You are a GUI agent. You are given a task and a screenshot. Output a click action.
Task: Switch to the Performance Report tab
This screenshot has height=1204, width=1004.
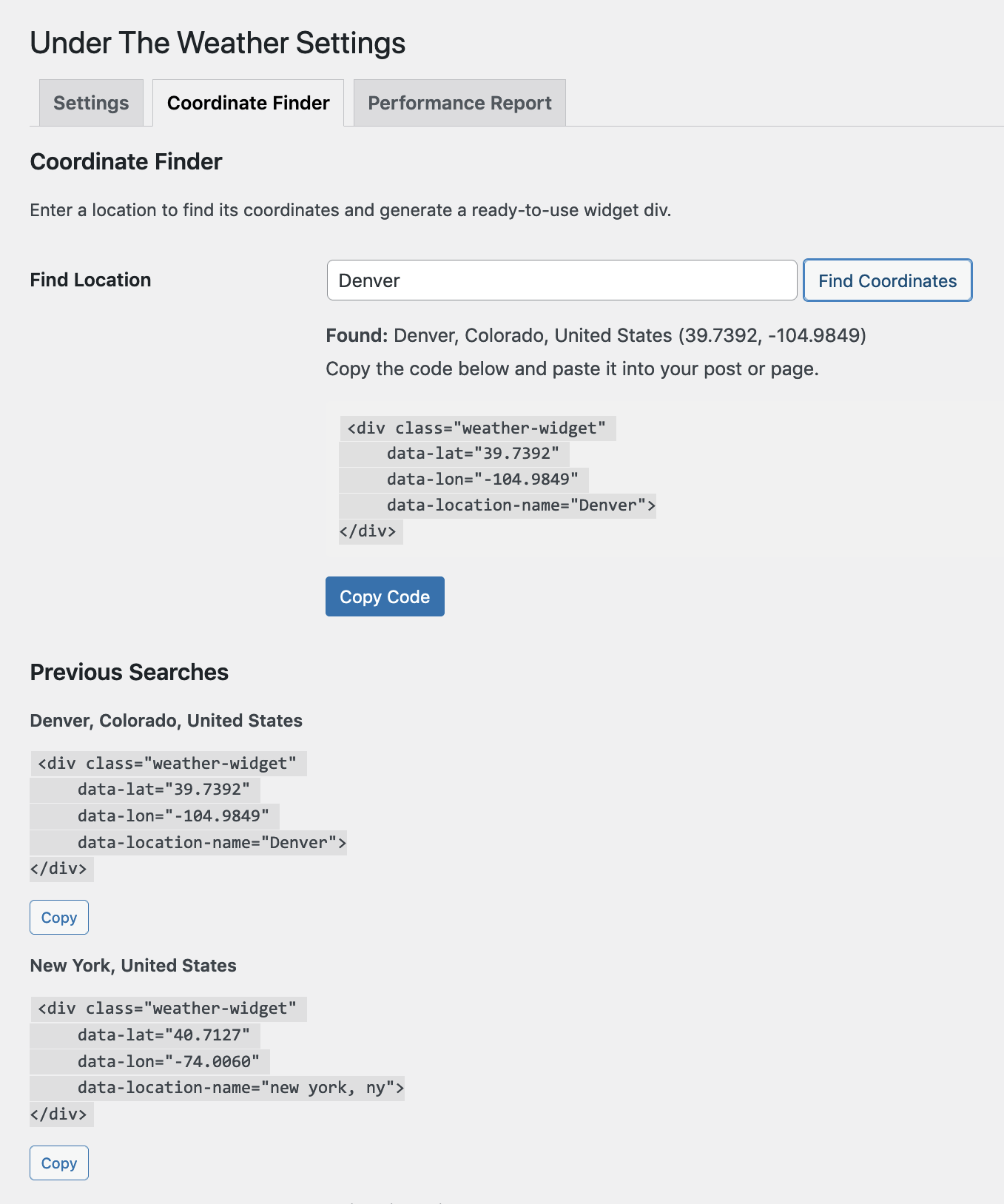459,103
